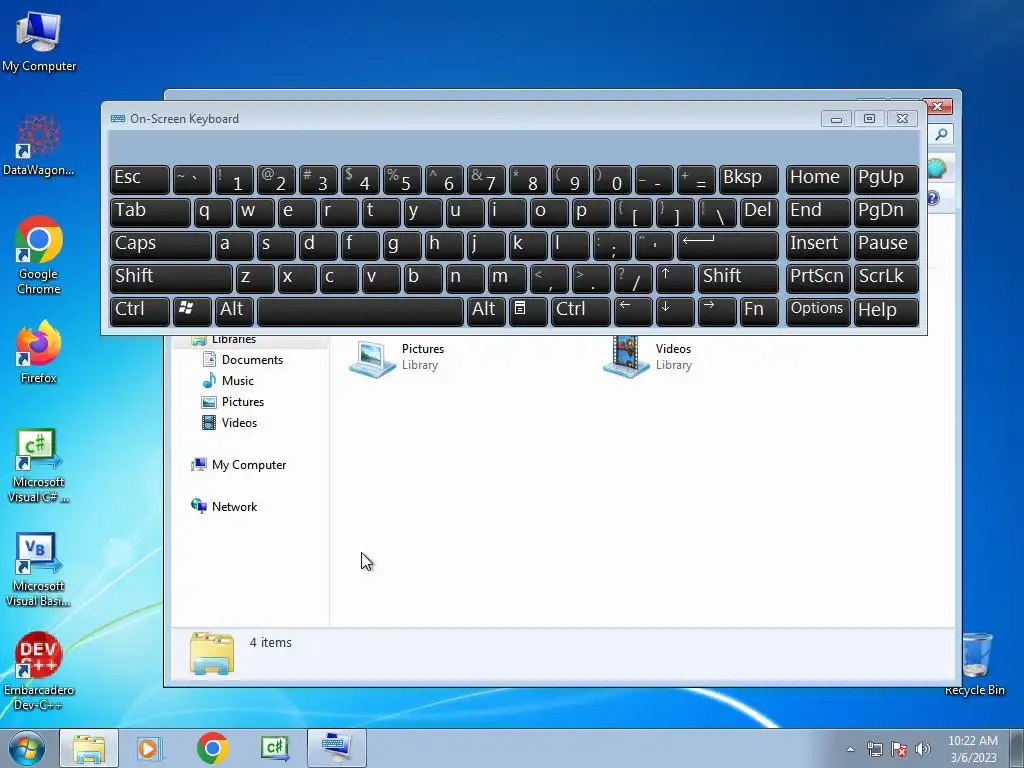The image size is (1024, 768).
Task: Click the network tray icon
Action: click(874, 749)
